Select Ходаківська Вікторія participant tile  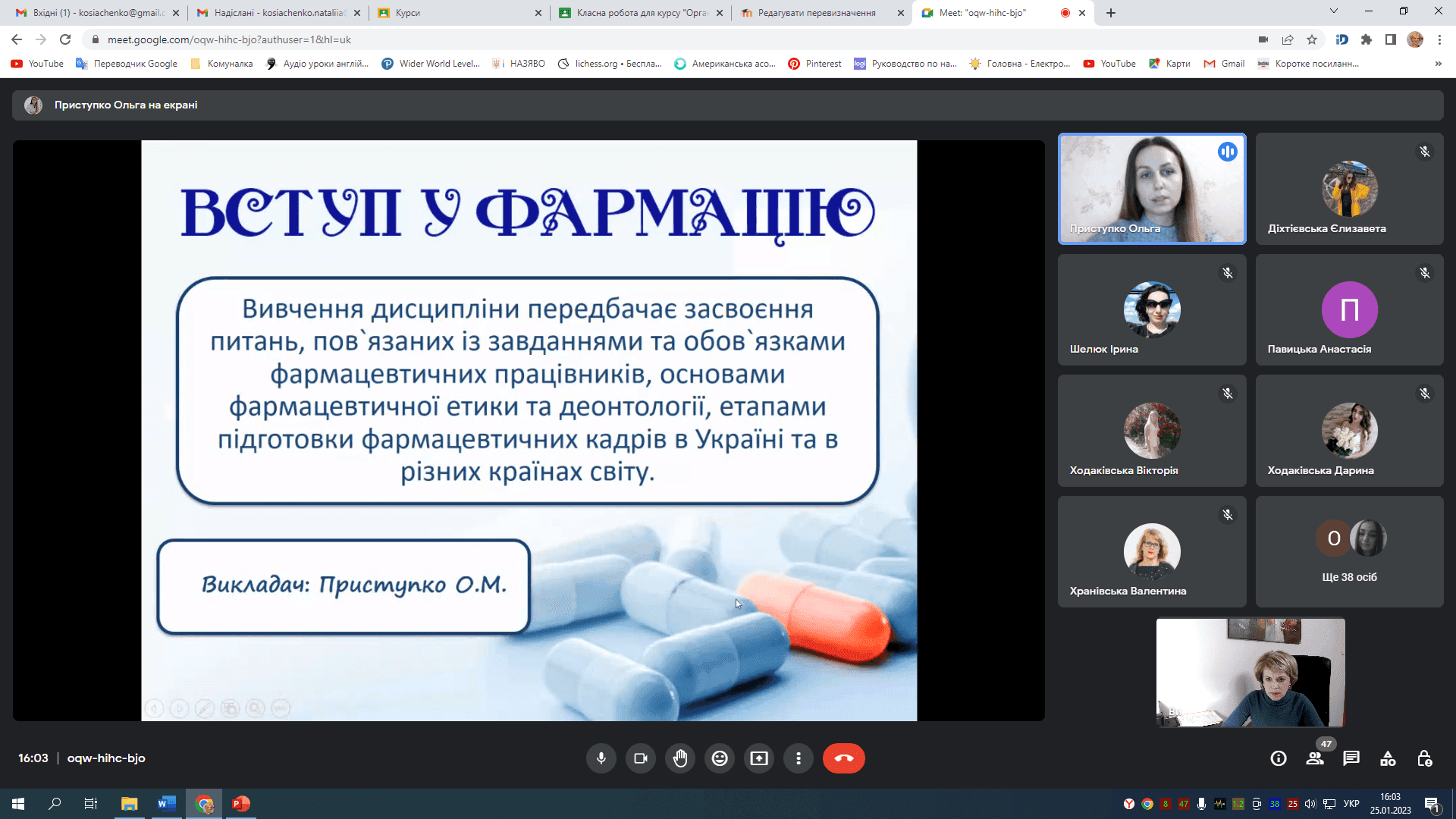click(1152, 431)
